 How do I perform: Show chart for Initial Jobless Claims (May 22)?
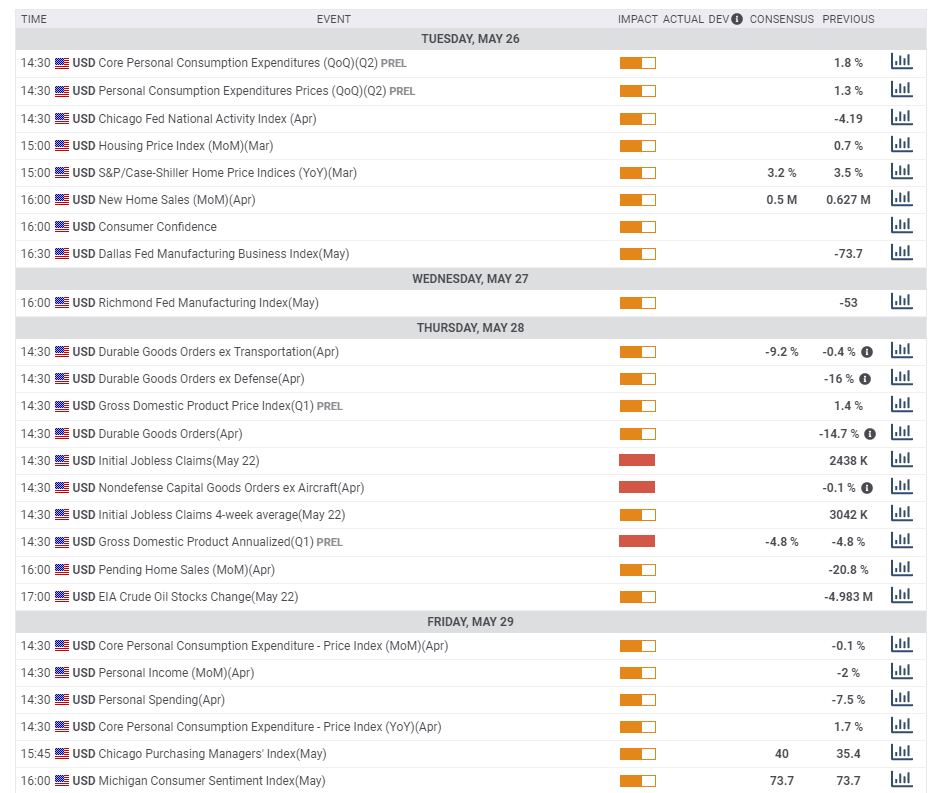pyautogui.click(x=901, y=460)
